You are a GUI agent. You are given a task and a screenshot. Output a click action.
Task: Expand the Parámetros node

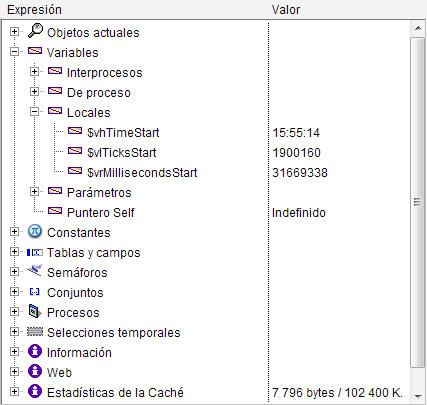click(x=34, y=192)
